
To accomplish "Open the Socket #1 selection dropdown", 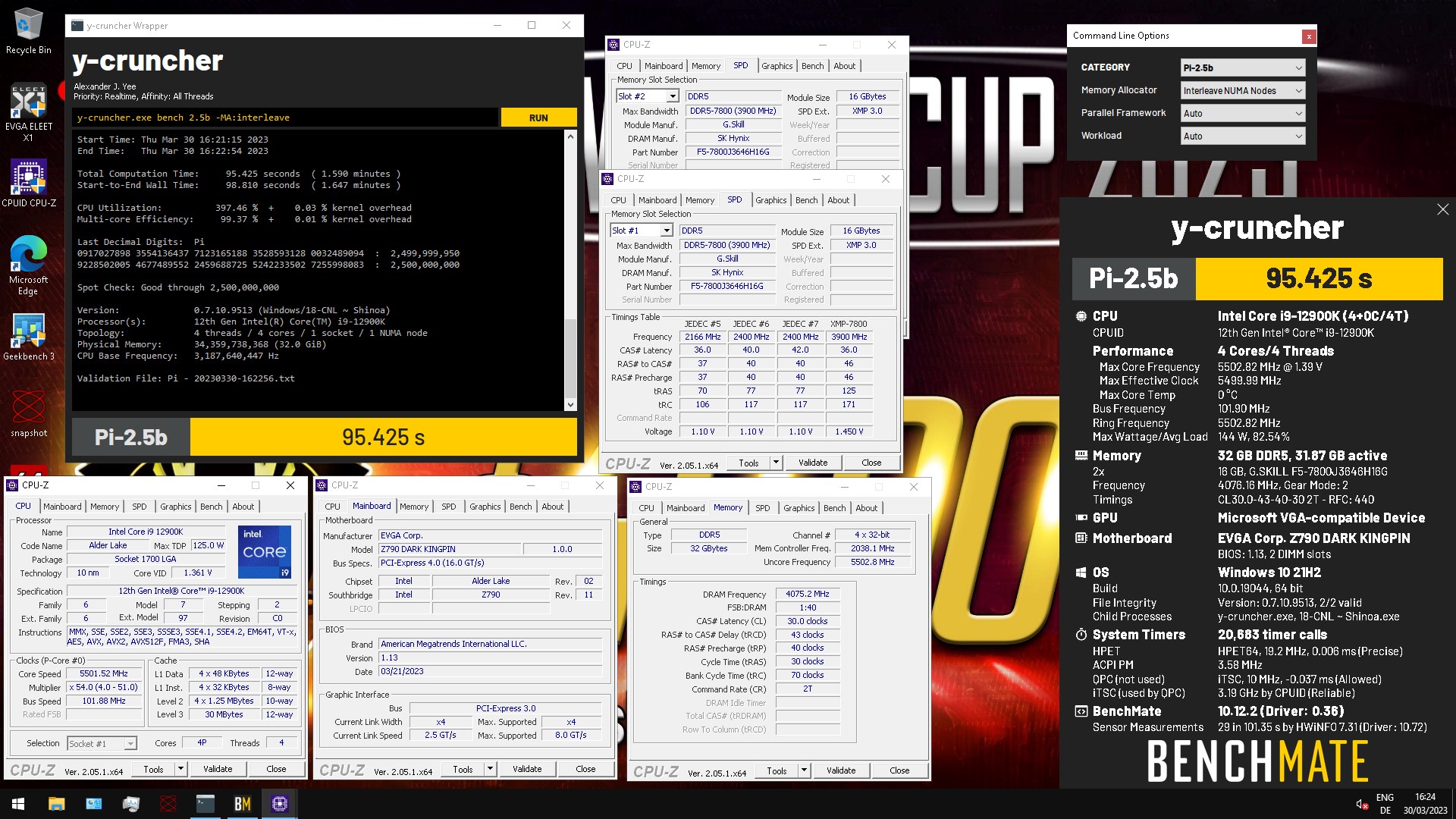I will (130, 744).
